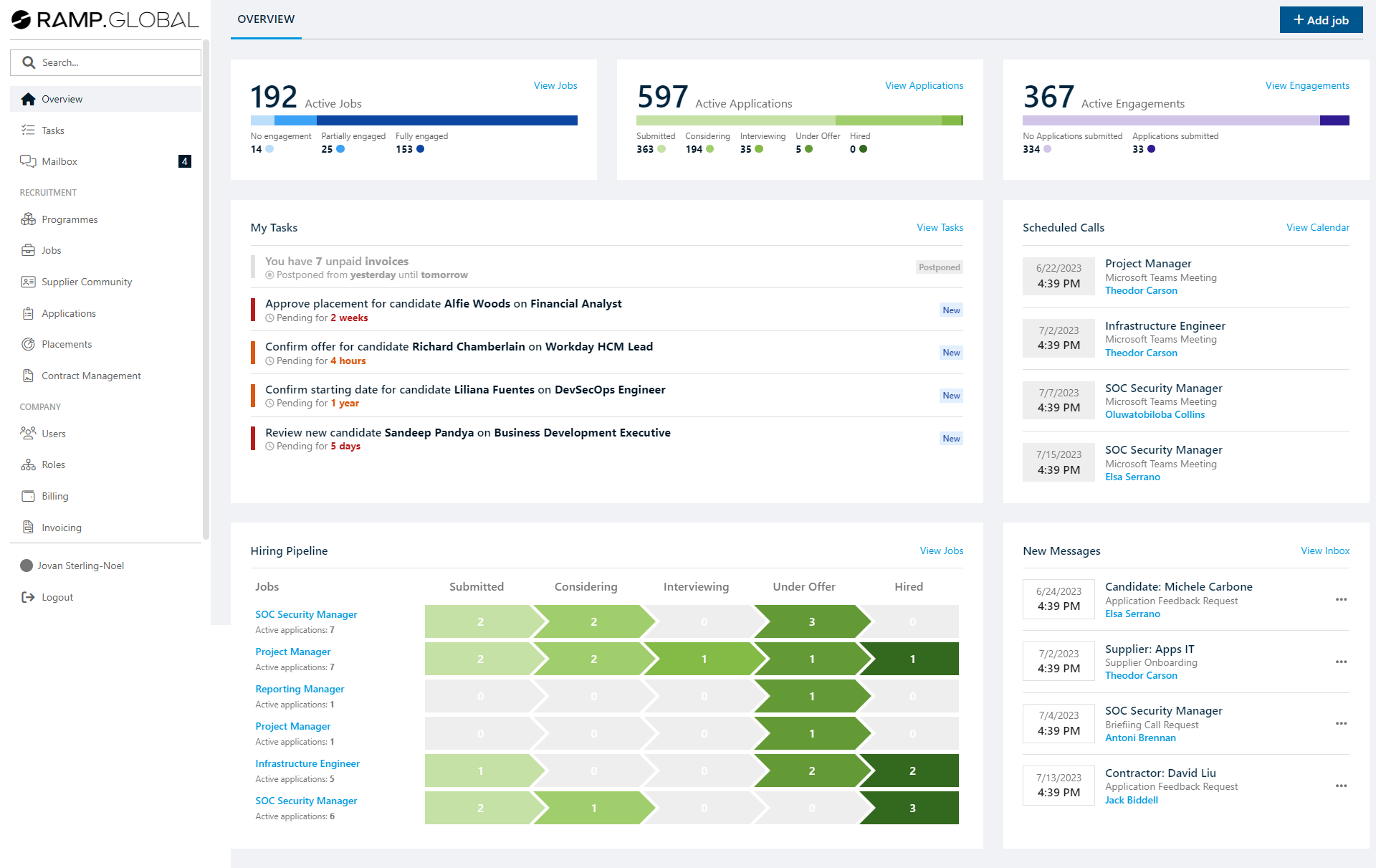Click the Add job button
The width and height of the screenshot is (1376, 868).
click(1320, 20)
